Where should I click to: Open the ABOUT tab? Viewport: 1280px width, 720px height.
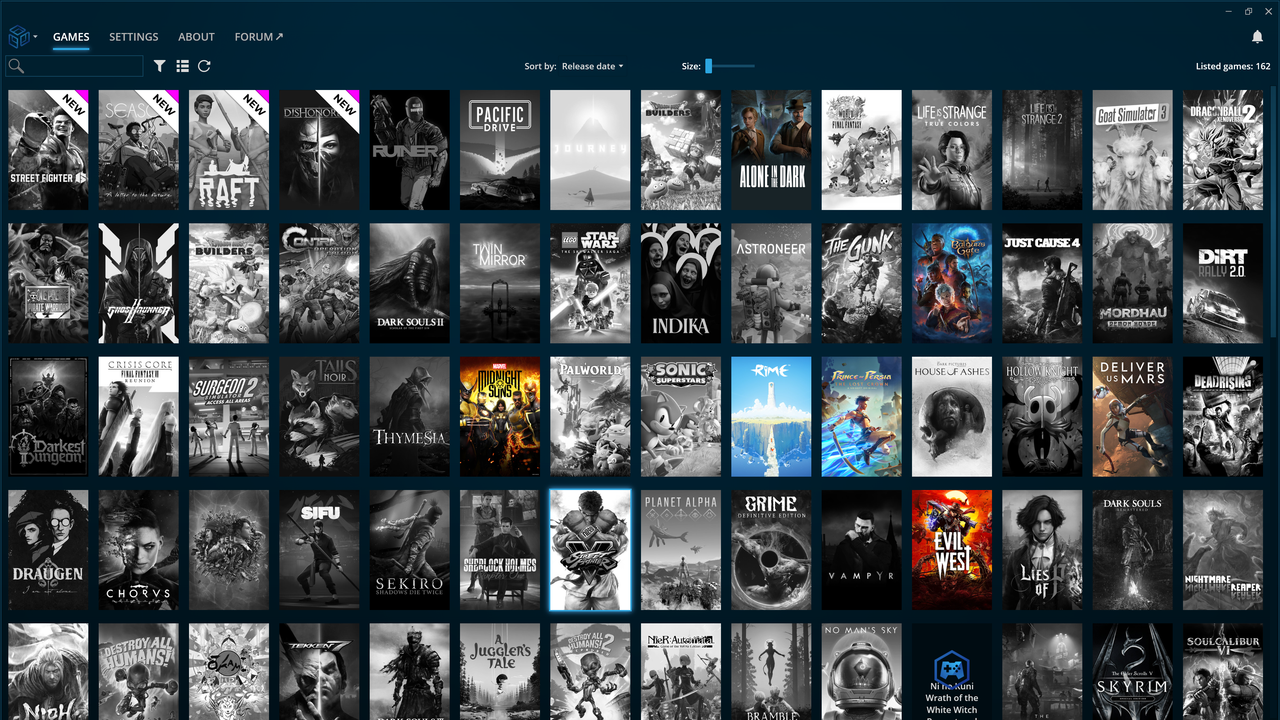(x=196, y=37)
